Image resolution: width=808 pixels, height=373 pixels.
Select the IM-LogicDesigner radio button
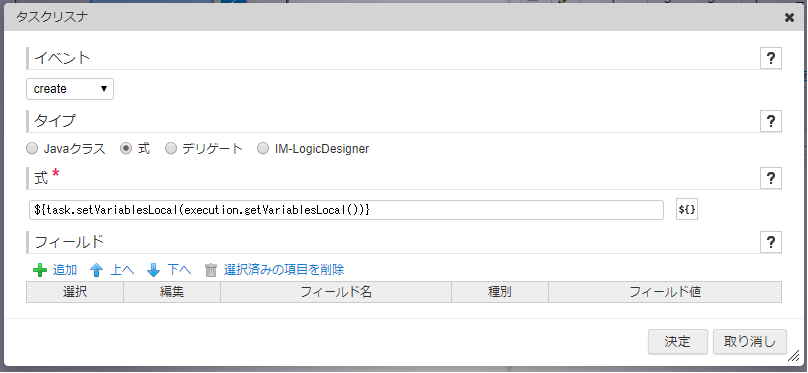pos(263,149)
